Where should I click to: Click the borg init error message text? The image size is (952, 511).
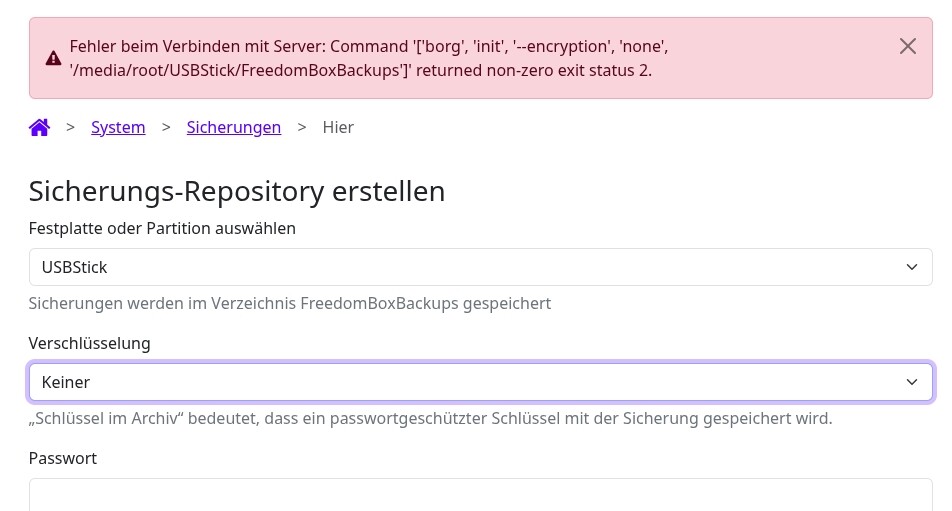(369, 58)
